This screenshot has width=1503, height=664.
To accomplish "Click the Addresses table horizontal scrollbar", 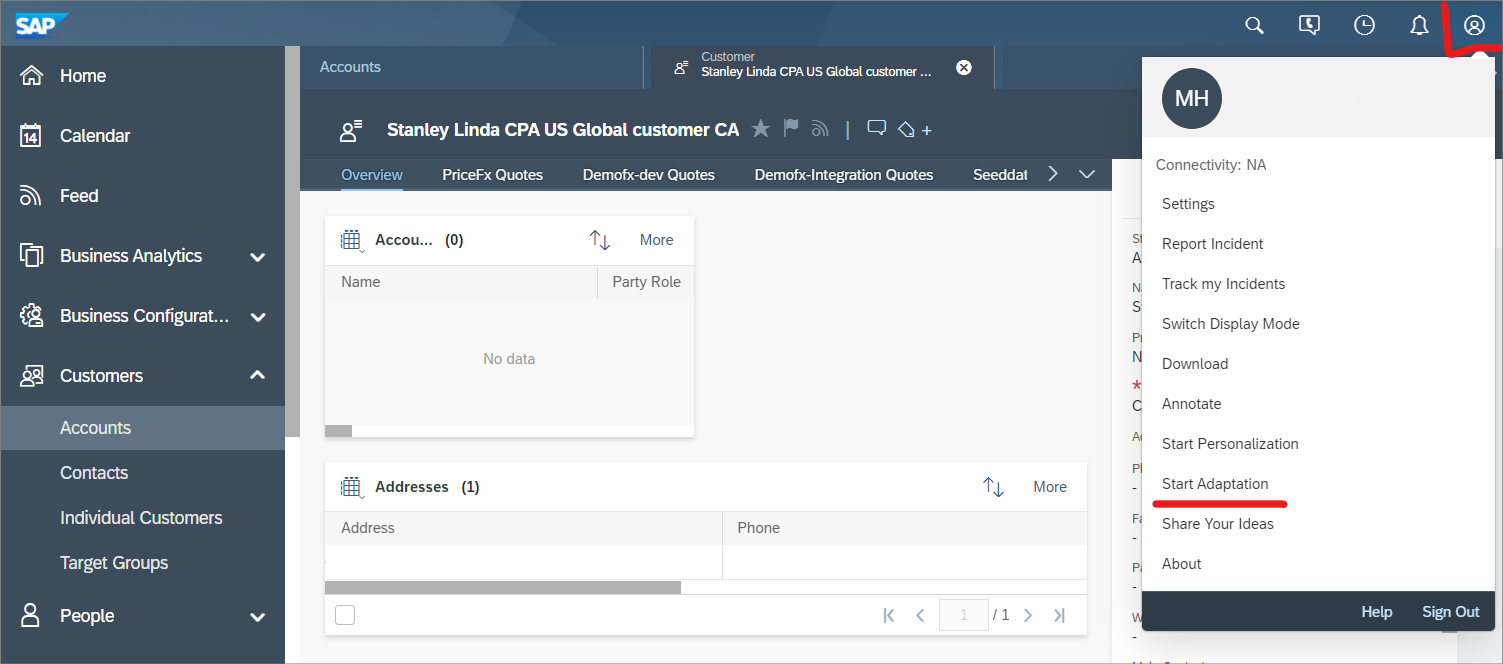I will tap(503, 588).
